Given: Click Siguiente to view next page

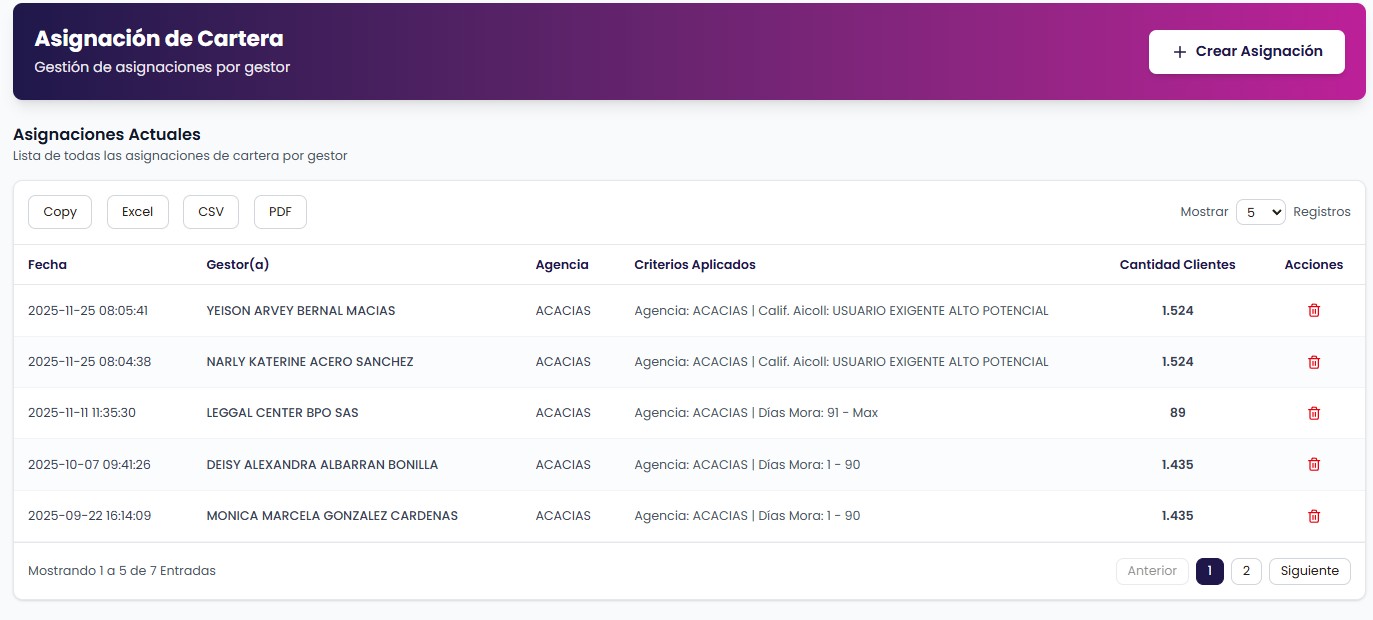Looking at the screenshot, I should click(x=1309, y=571).
